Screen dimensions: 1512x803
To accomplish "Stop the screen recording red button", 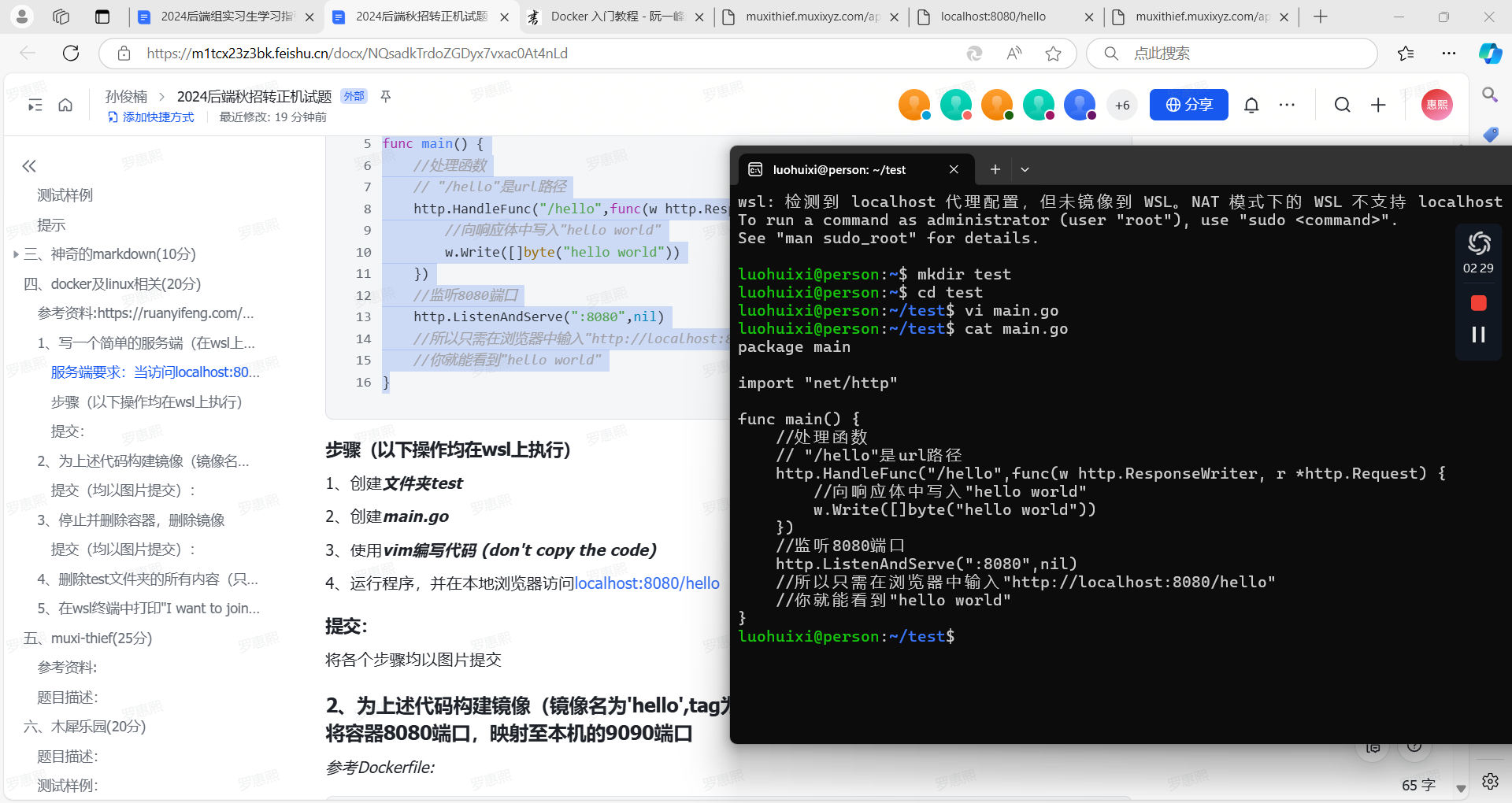I will coord(1478,303).
